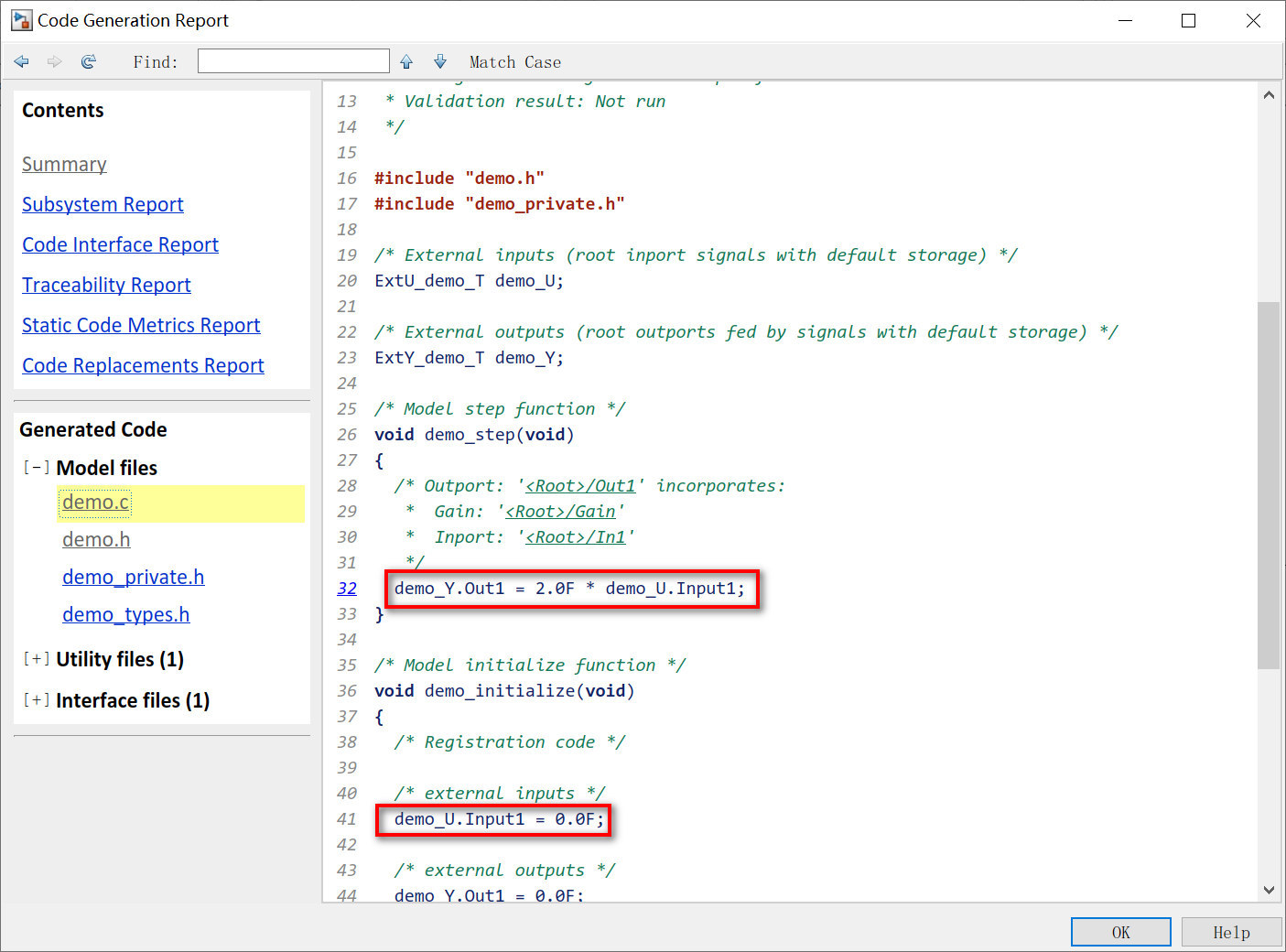The image size is (1286, 952).
Task: Click the 'void demo_initialize(void)' line
Action: [x=504, y=691]
